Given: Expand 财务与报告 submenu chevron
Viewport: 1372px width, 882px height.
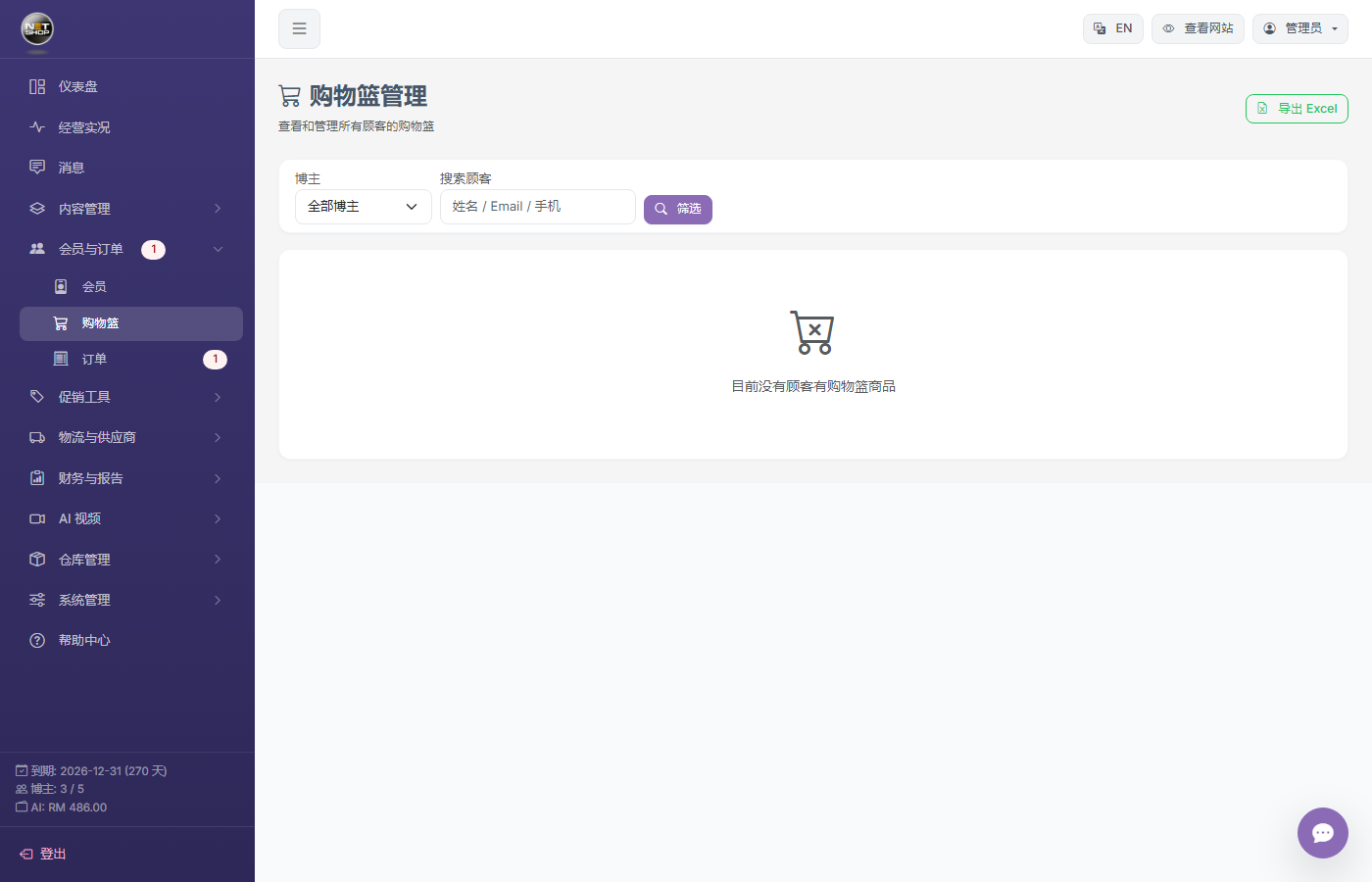Looking at the screenshot, I should coord(218,478).
